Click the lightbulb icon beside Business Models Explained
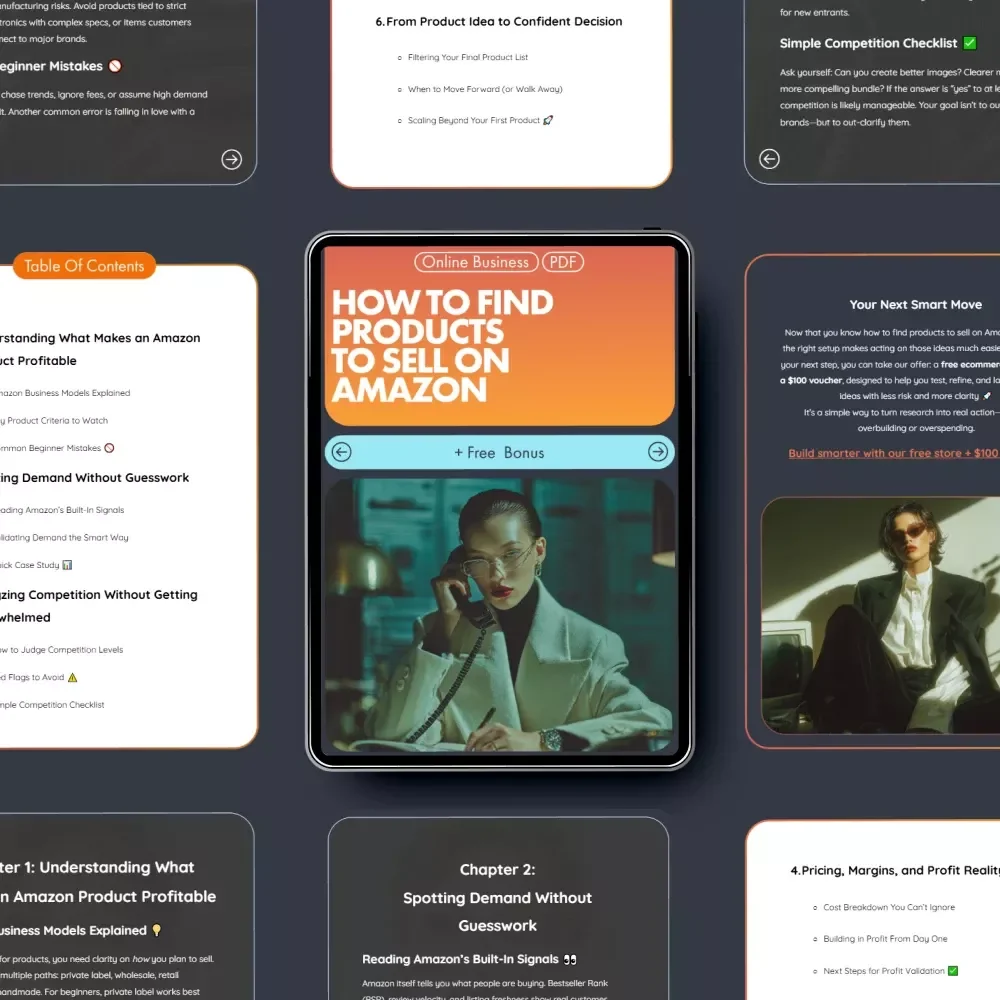The height and width of the screenshot is (1000, 1000). [x=157, y=930]
